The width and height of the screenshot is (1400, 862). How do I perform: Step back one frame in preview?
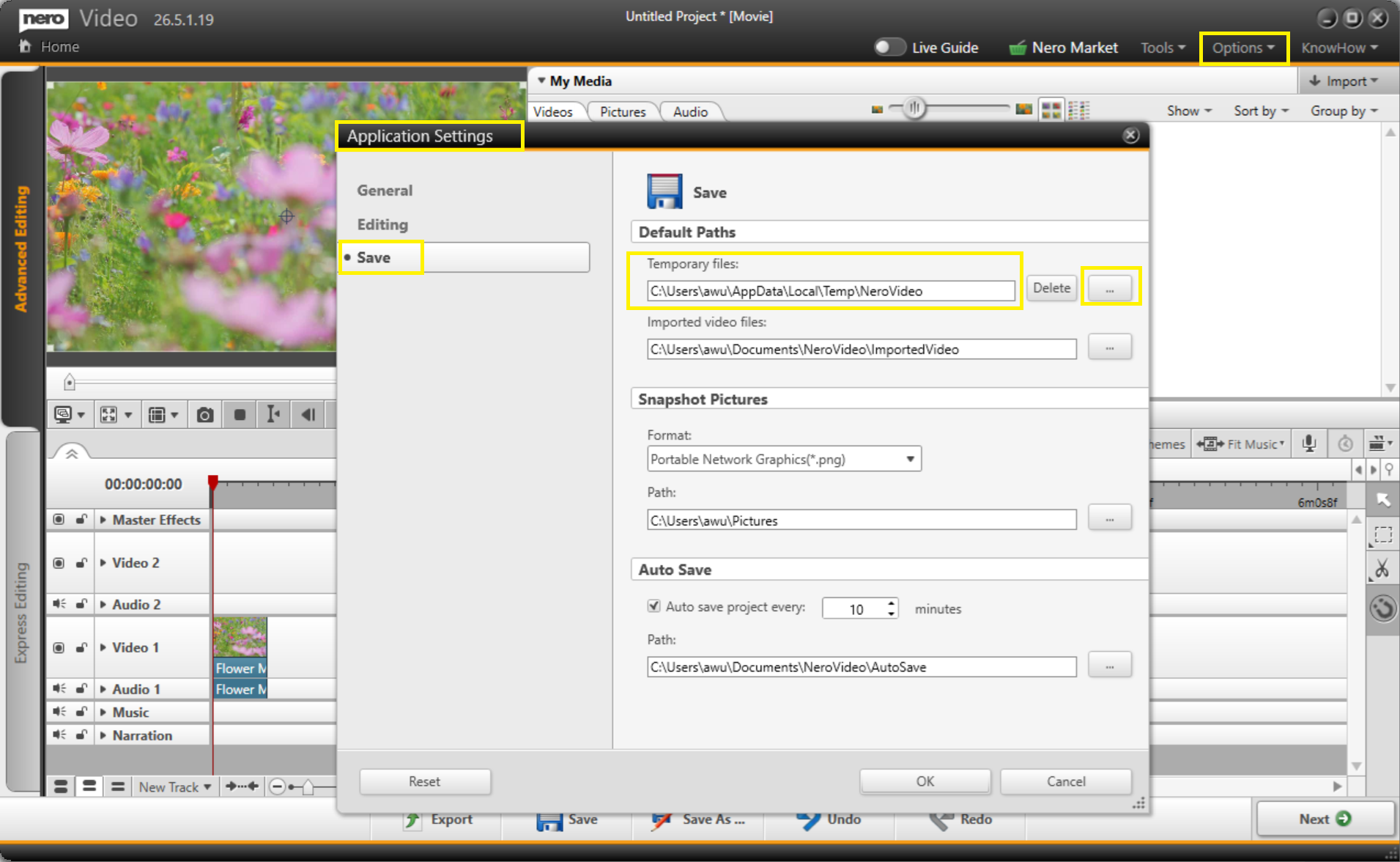click(308, 415)
